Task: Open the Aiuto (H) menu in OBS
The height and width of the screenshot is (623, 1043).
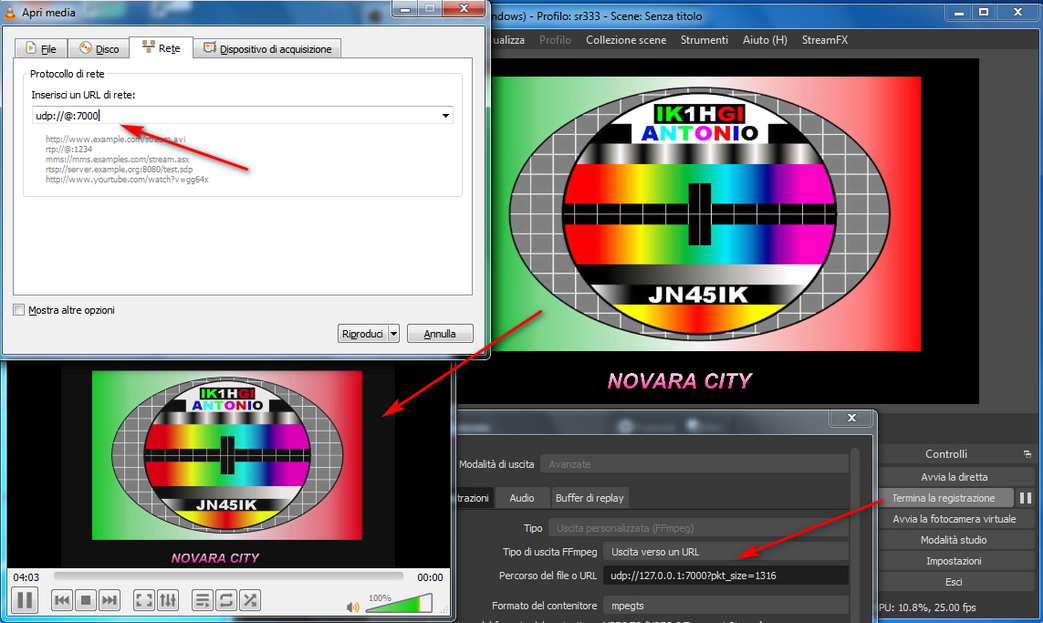Action: pyautogui.click(x=765, y=40)
